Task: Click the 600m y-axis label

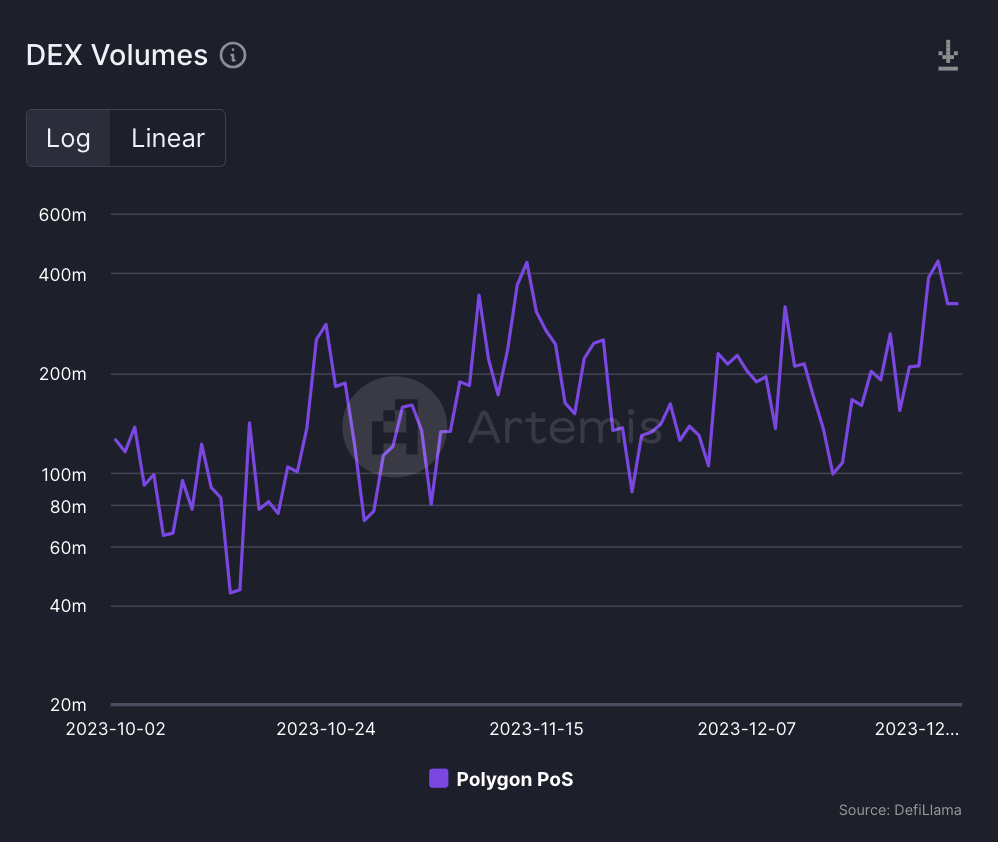Action: 64,215
